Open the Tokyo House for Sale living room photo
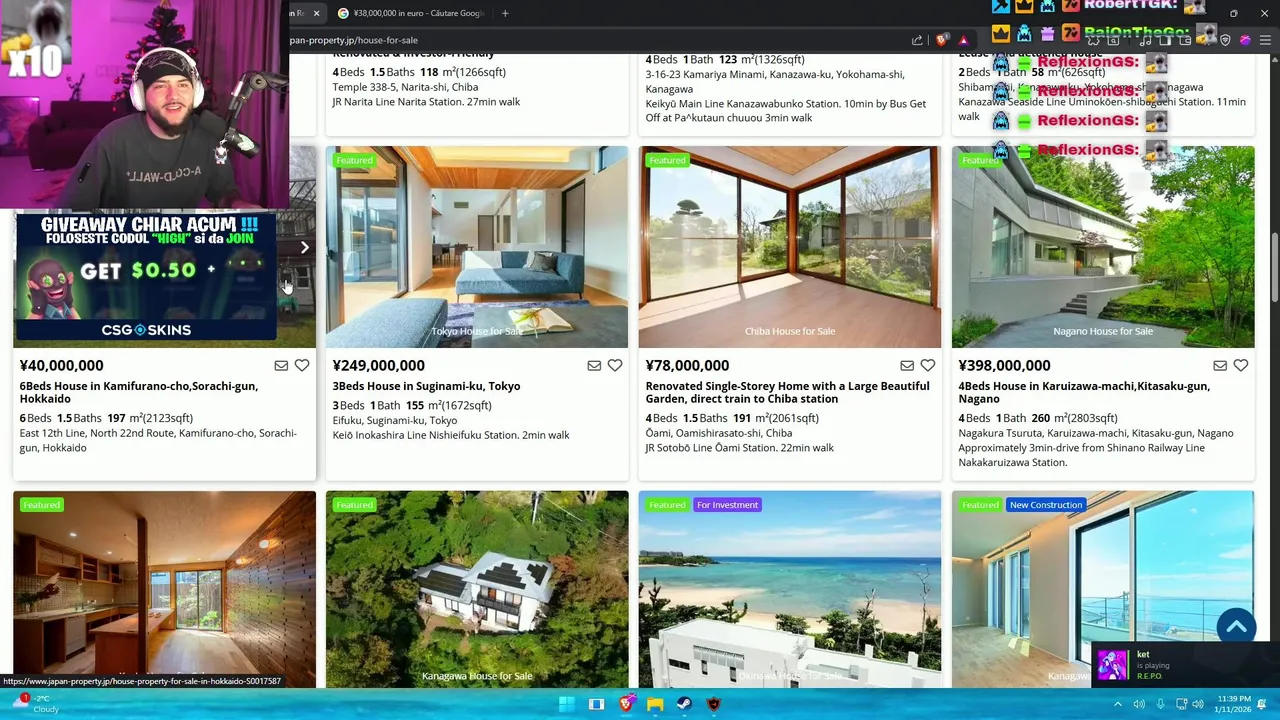 pyautogui.click(x=477, y=247)
